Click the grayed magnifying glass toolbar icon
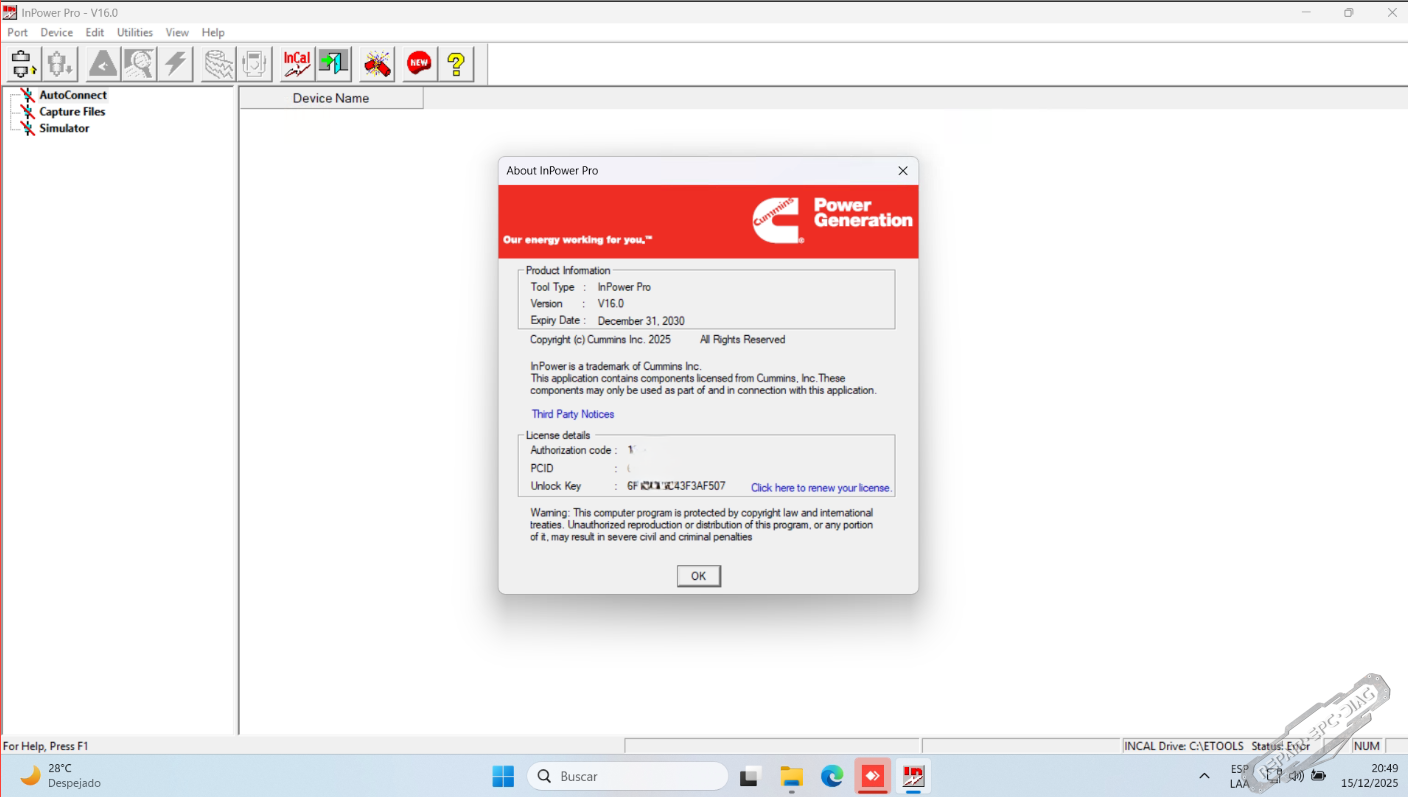 coord(139,64)
